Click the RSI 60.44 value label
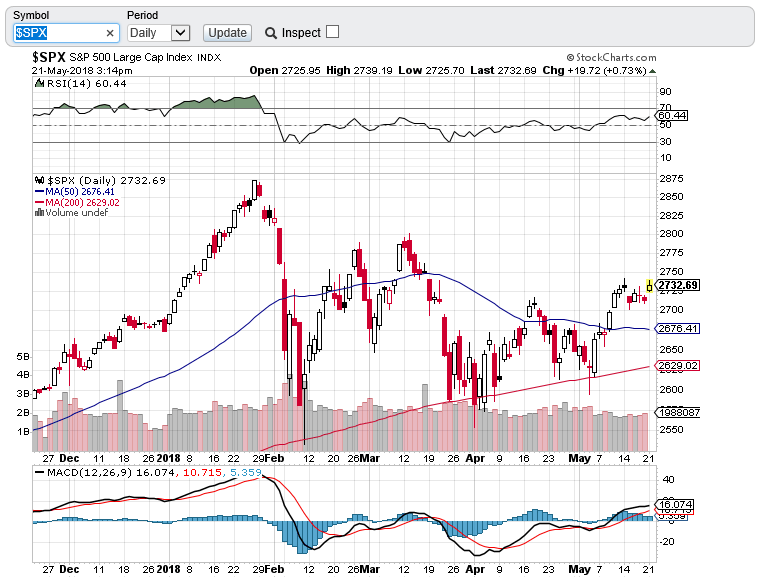Viewport: 761px width, 581px height. (x=672, y=116)
